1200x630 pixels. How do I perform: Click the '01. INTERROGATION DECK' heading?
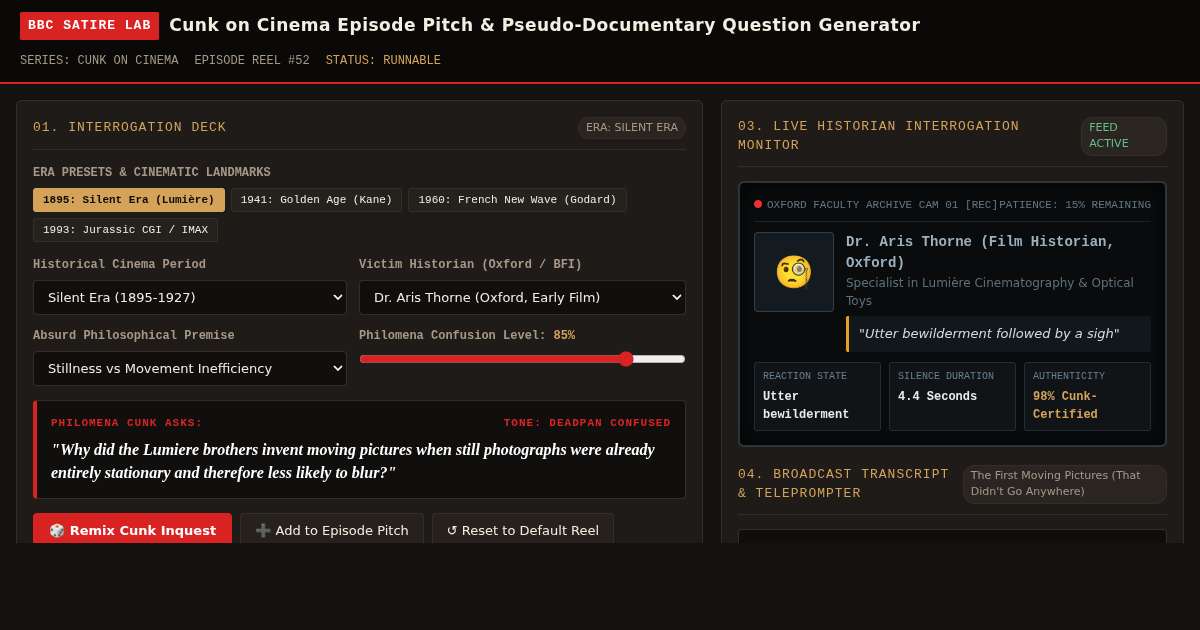point(130,127)
